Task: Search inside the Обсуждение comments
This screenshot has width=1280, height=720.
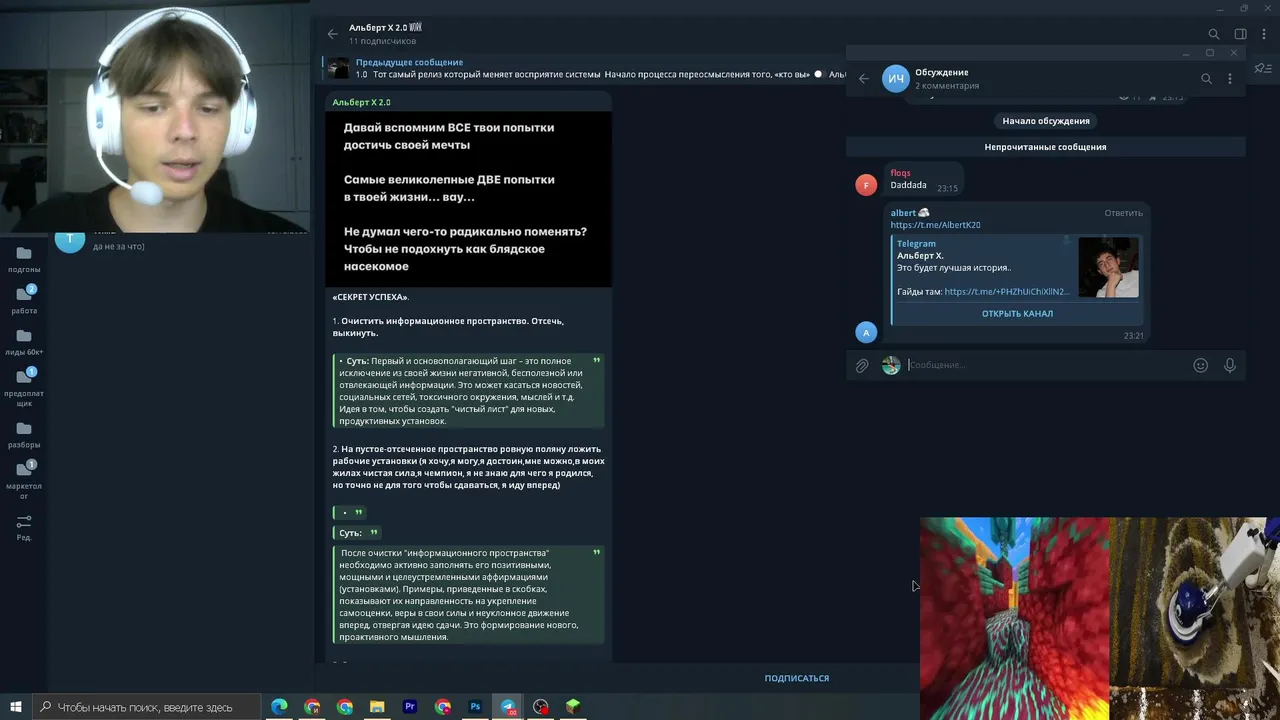Action: 1206,79
